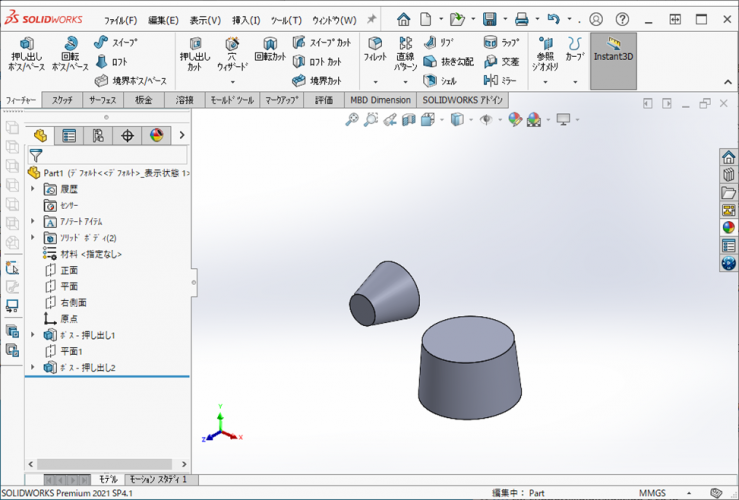Image resolution: width=739 pixels, height=500 pixels.
Task: Open the 参照ジオメトリ dropdown
Action: coord(545,83)
